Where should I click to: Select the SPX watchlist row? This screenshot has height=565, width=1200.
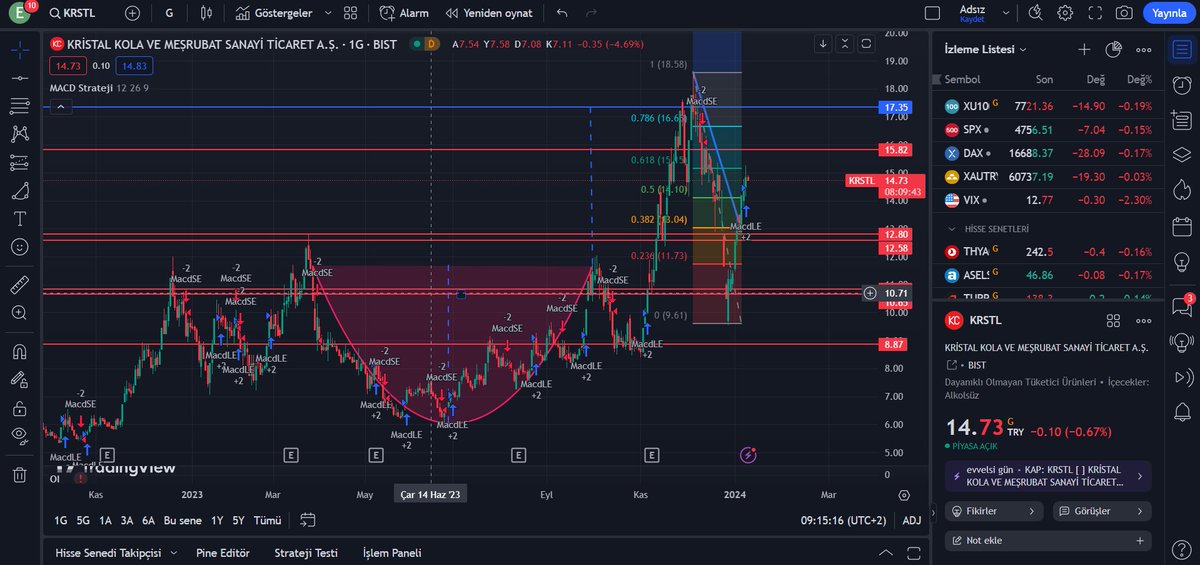(x=1047, y=129)
